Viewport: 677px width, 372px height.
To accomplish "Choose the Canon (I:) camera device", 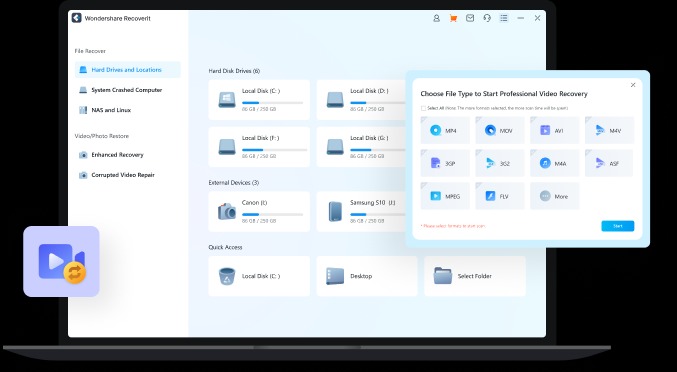I will 259,211.
